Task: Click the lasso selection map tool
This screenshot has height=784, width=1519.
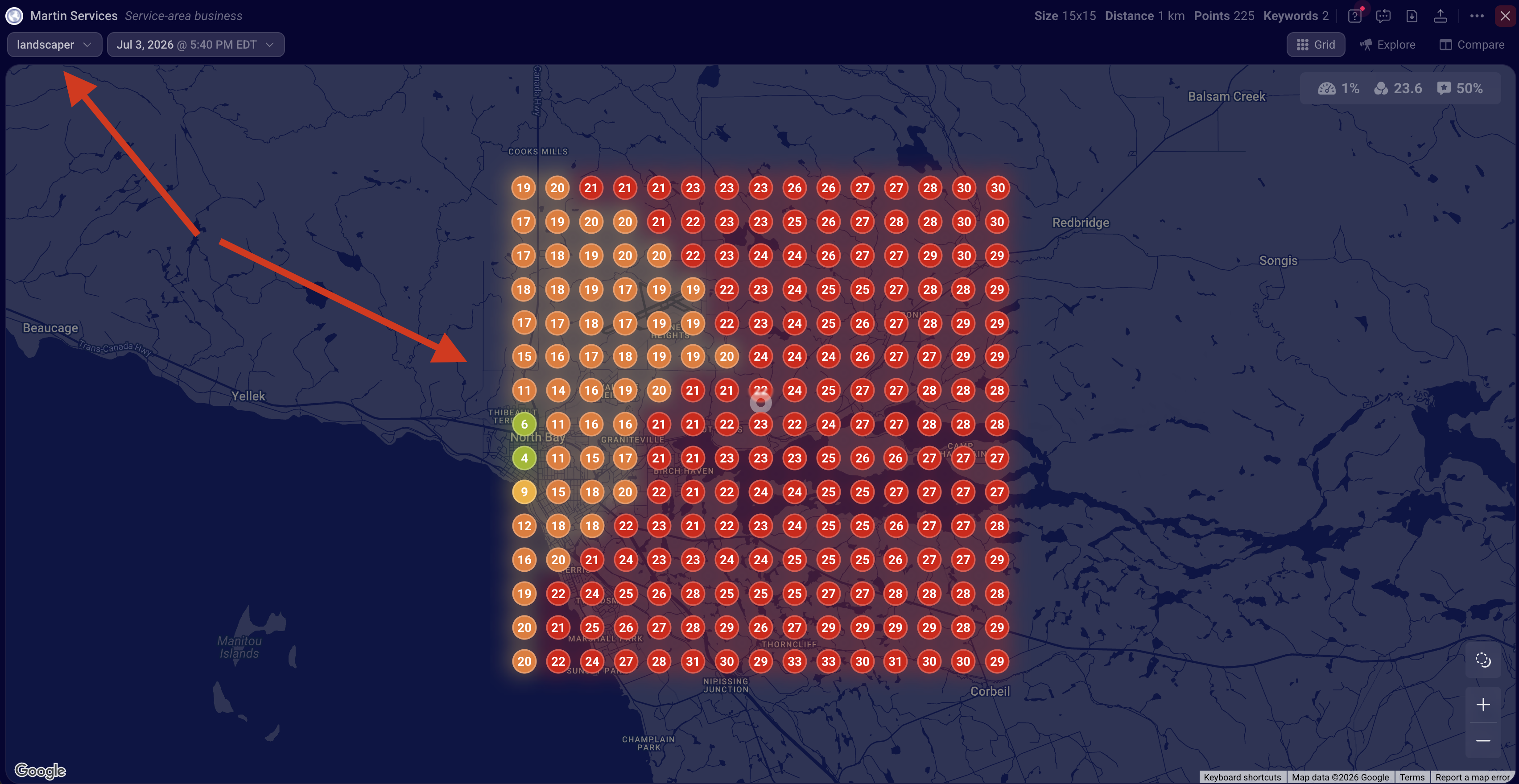Action: coord(1483,660)
